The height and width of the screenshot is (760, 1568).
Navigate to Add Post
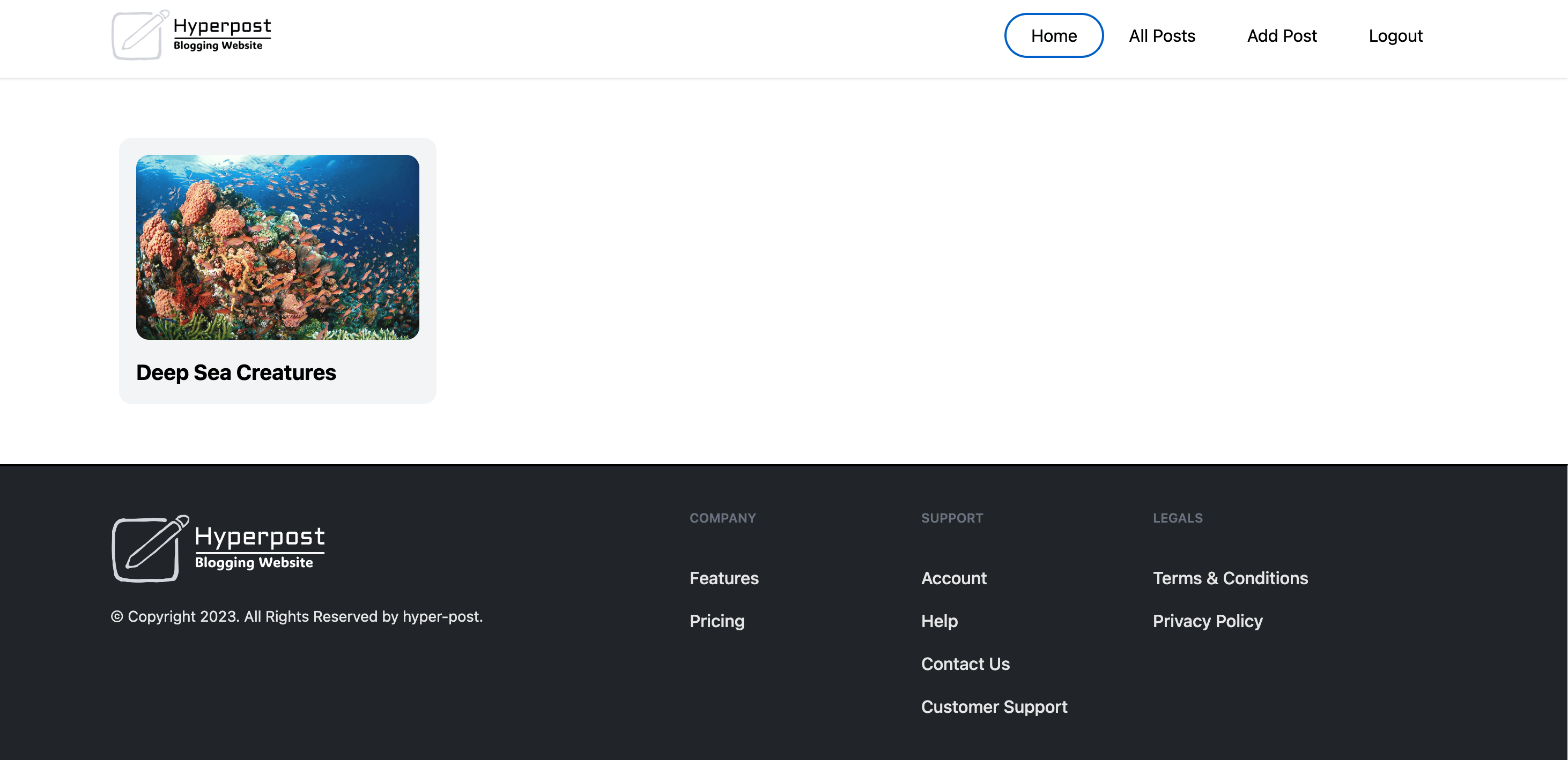coord(1282,35)
